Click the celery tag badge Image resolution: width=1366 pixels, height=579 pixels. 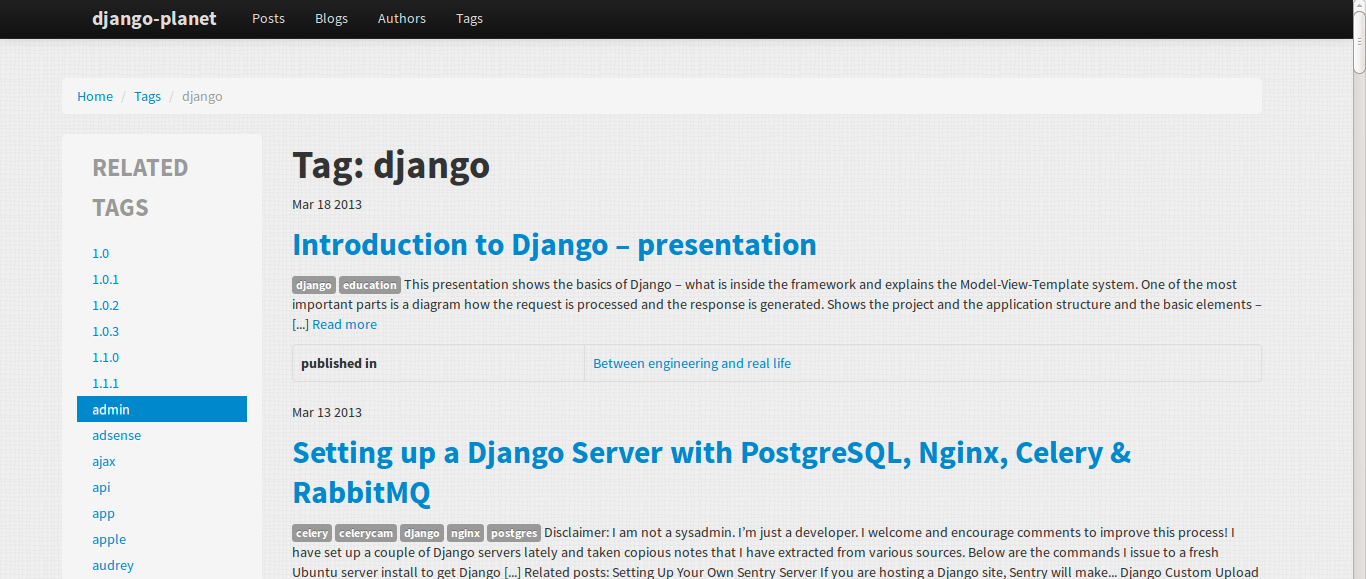coord(312,533)
